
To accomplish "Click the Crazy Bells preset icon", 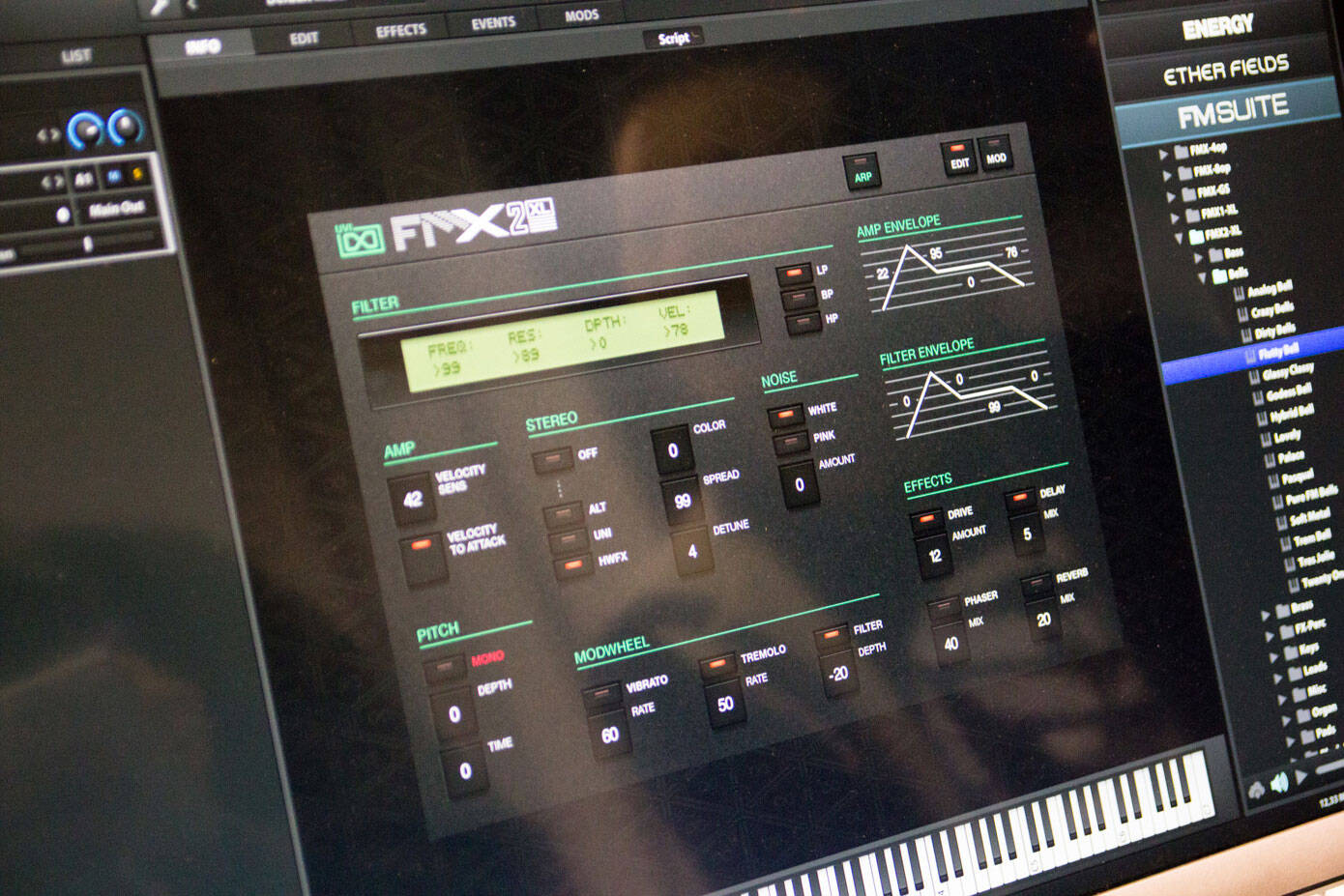I will [1243, 314].
